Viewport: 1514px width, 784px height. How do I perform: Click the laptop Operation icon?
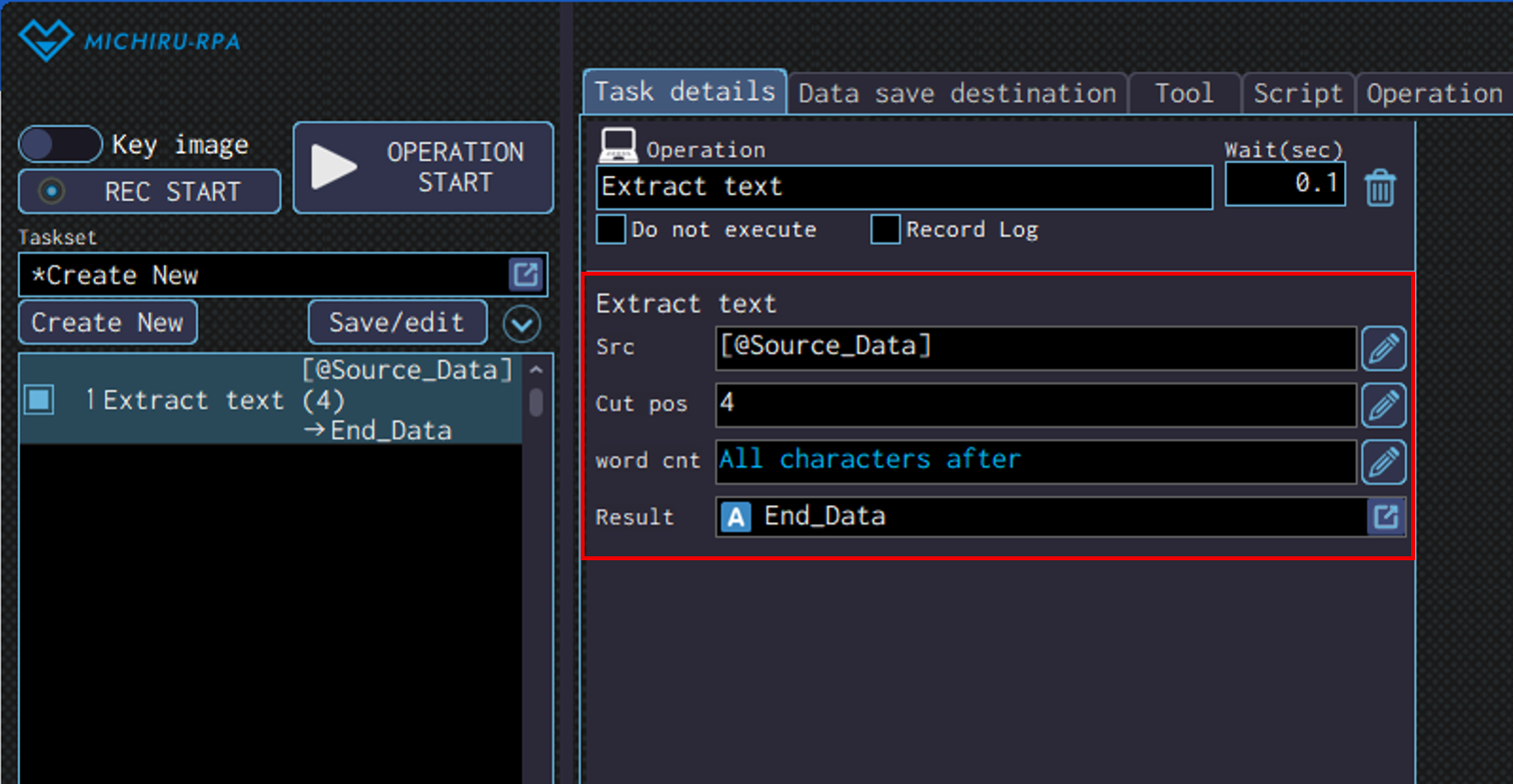coord(618,146)
